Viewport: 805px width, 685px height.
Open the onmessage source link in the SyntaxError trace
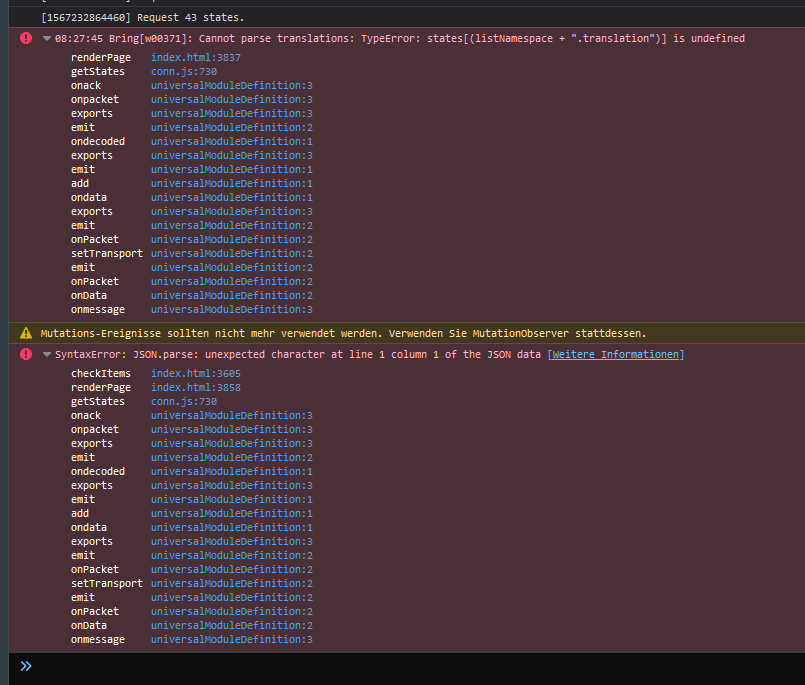(x=232, y=639)
